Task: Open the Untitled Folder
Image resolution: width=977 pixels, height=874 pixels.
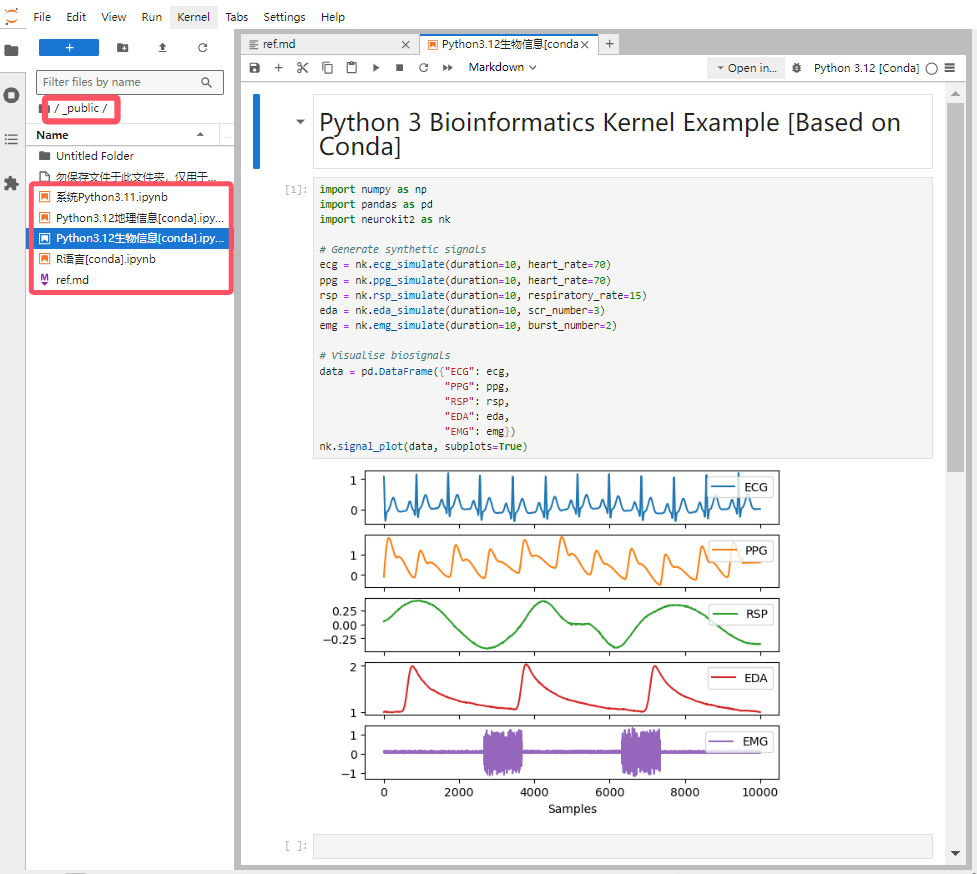Action: tap(130, 156)
